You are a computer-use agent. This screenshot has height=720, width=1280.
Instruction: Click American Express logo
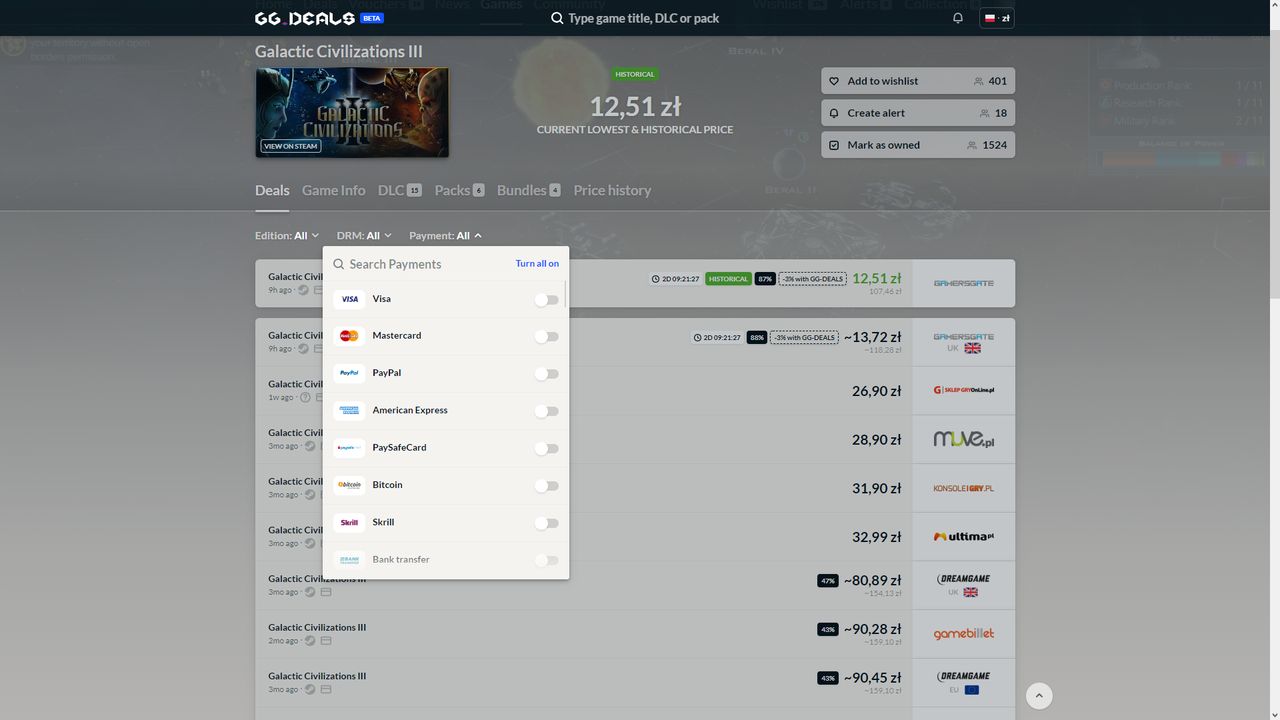click(x=349, y=411)
